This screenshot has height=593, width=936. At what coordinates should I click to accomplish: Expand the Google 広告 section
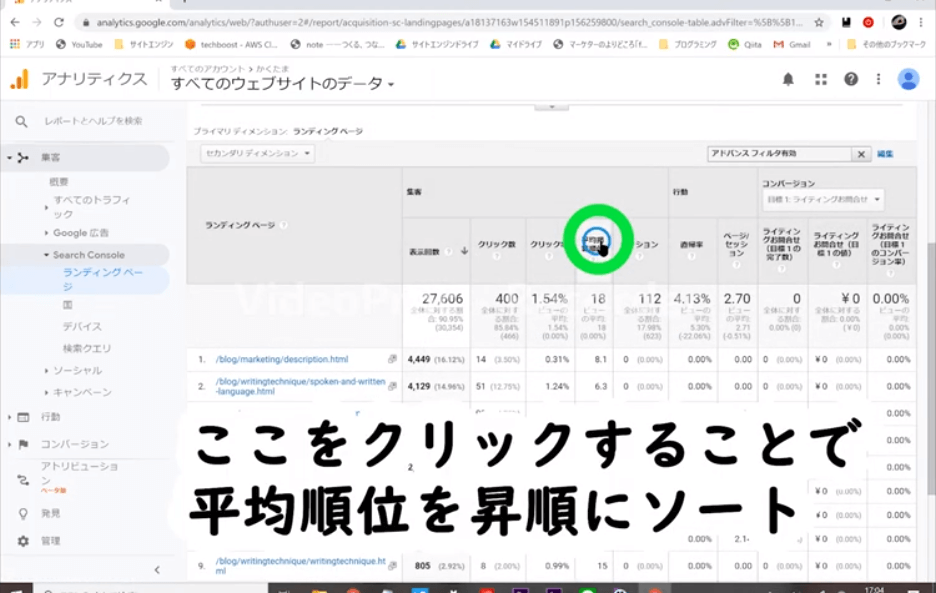[46, 233]
